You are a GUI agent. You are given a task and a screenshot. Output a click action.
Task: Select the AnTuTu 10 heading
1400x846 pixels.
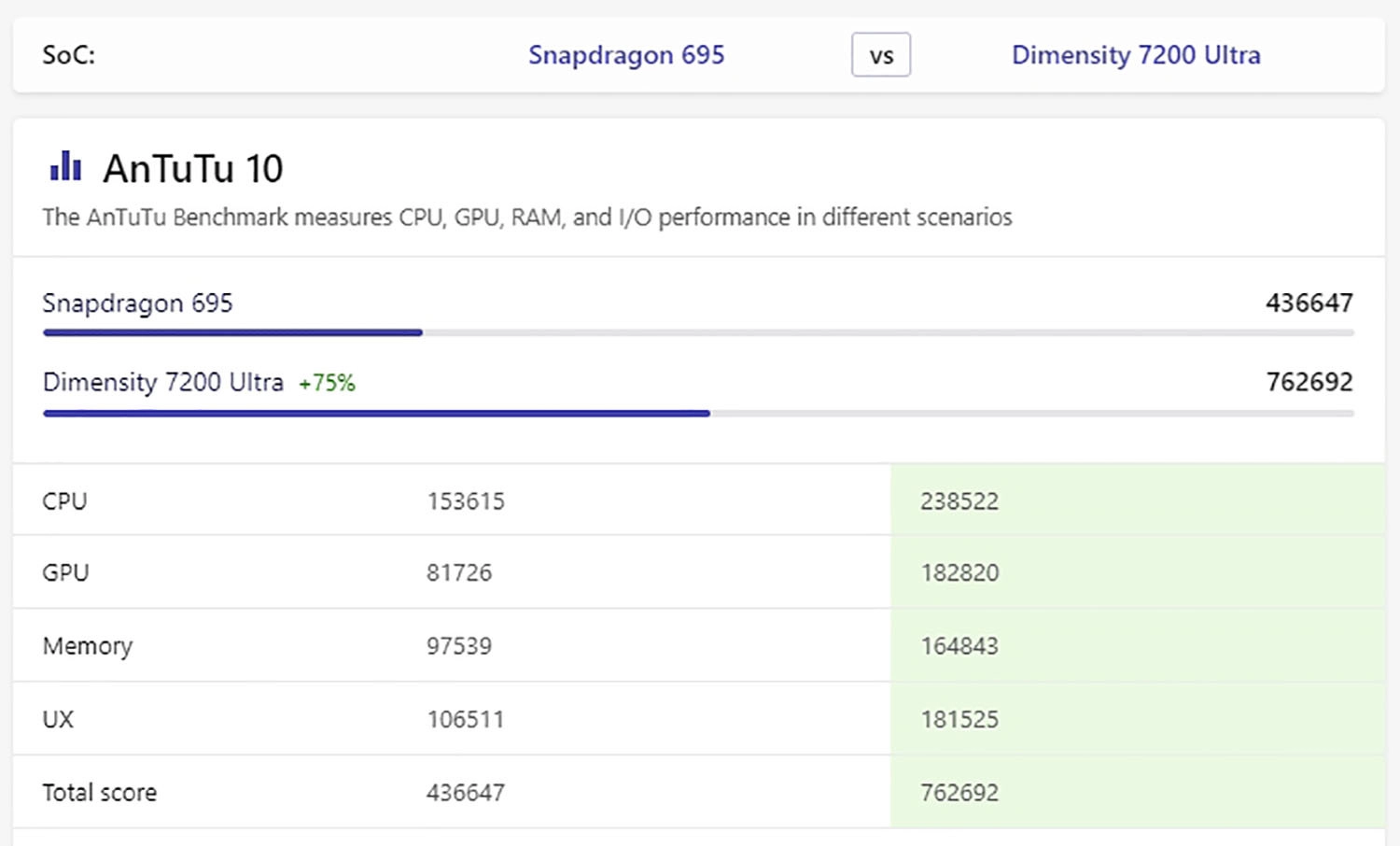193,169
